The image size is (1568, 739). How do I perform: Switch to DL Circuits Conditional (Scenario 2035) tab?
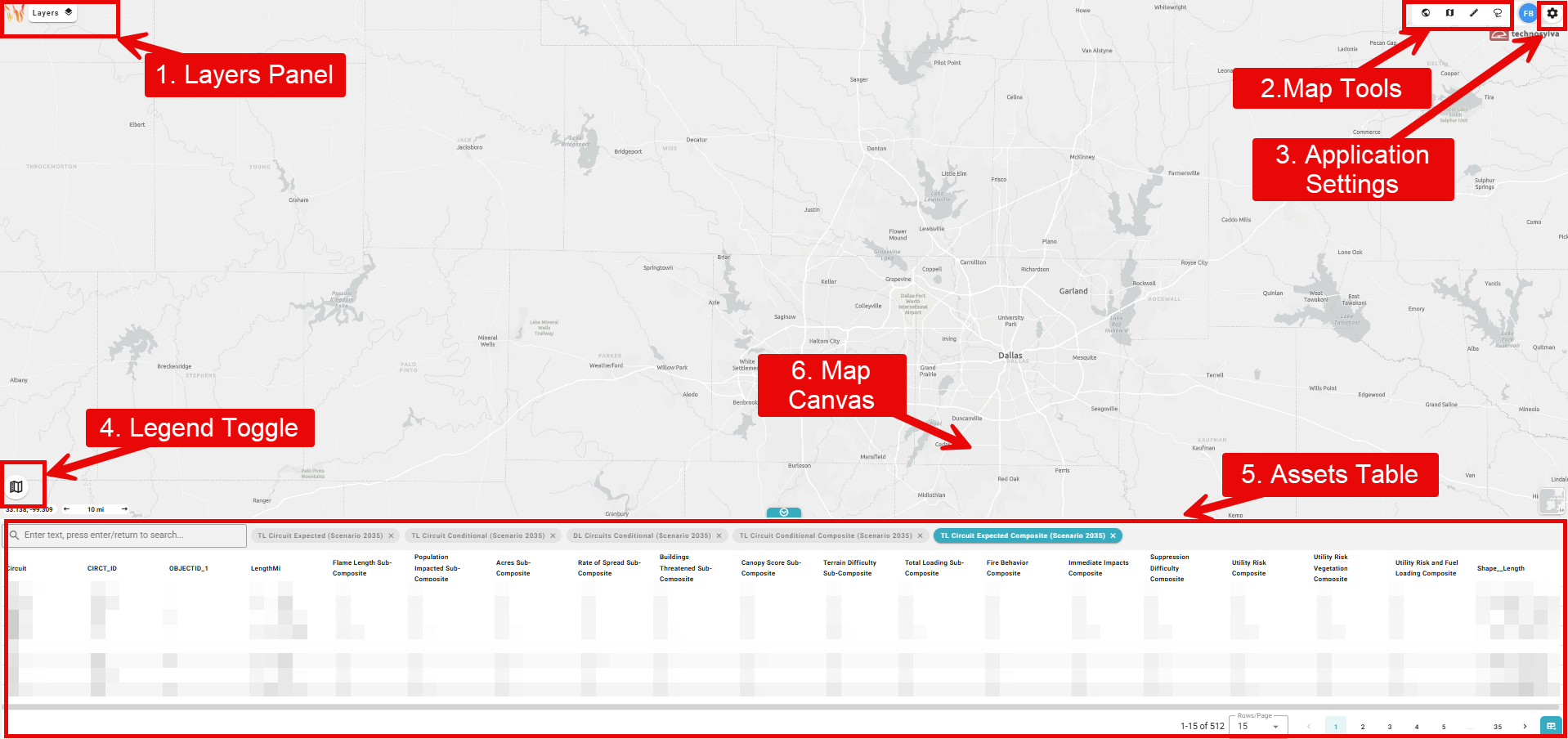point(642,536)
